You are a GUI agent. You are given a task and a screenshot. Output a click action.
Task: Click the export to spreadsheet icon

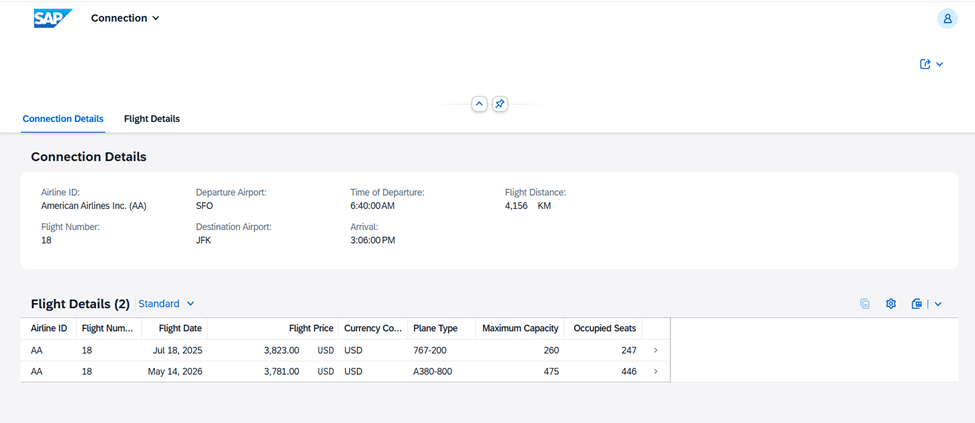[916, 304]
